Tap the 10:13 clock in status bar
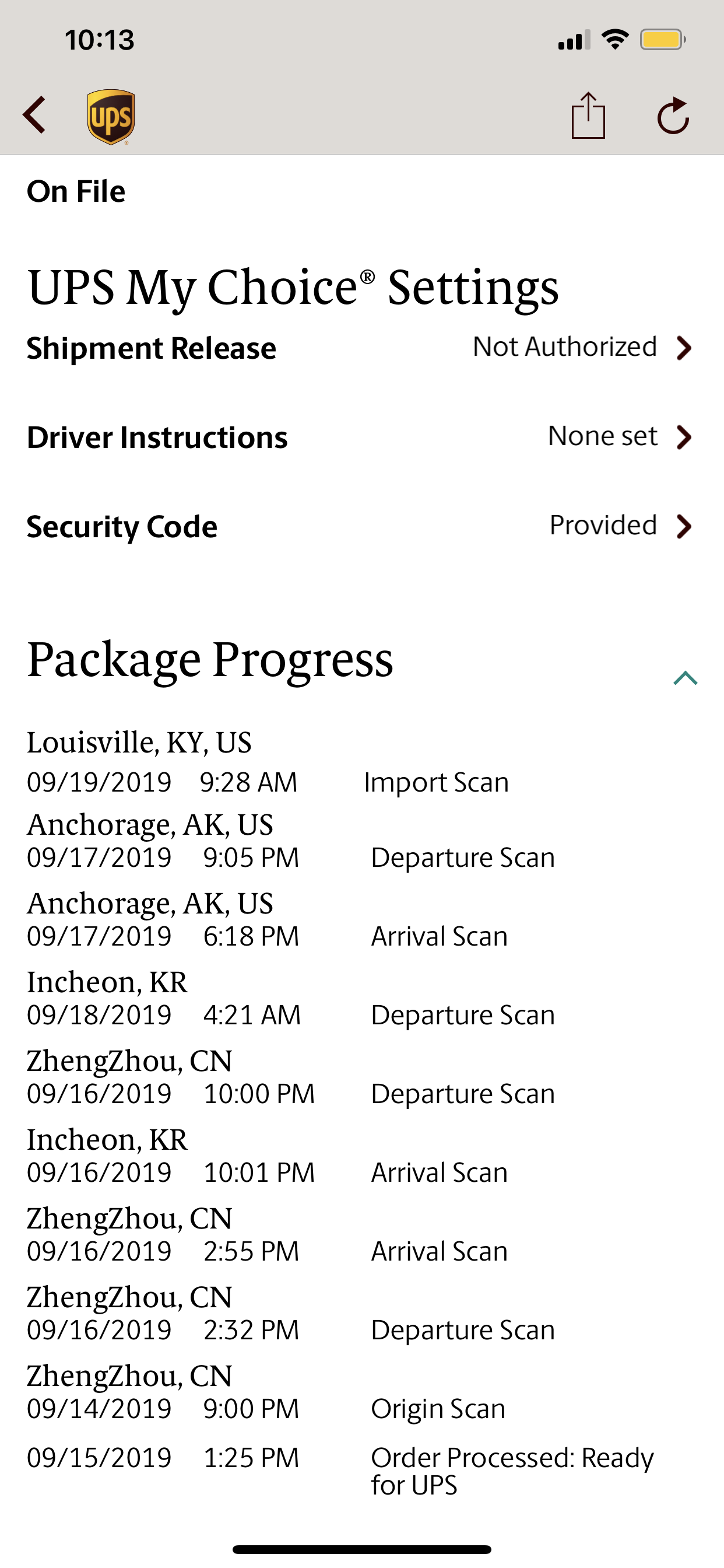The image size is (724, 1568). (100, 40)
